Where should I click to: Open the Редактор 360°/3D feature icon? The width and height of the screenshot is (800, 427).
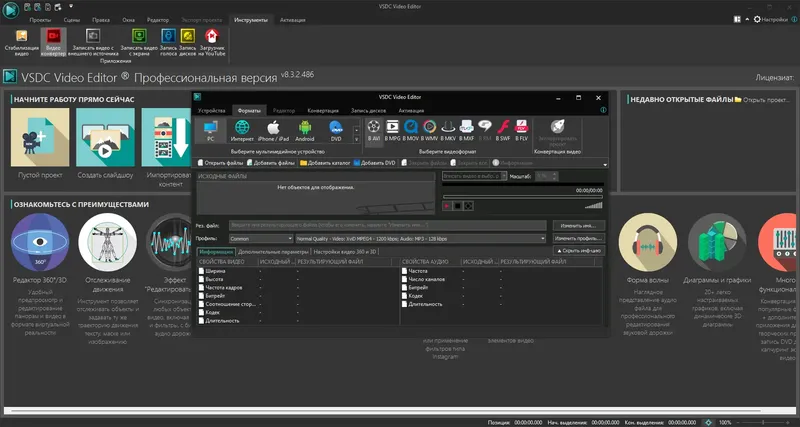coord(40,242)
